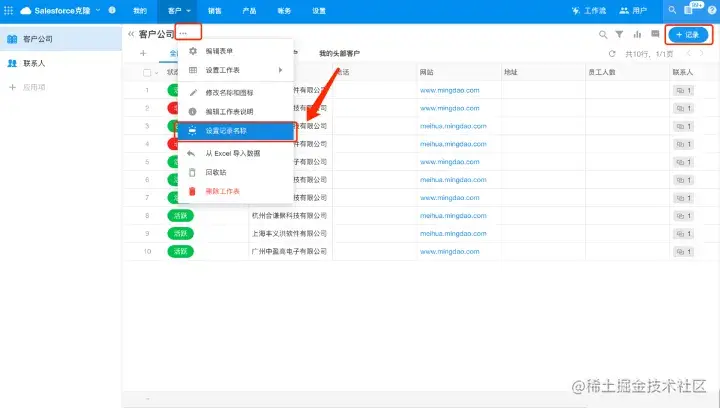Click the 活跃 status badge in row 10
720x408 pixels.
click(x=180, y=252)
